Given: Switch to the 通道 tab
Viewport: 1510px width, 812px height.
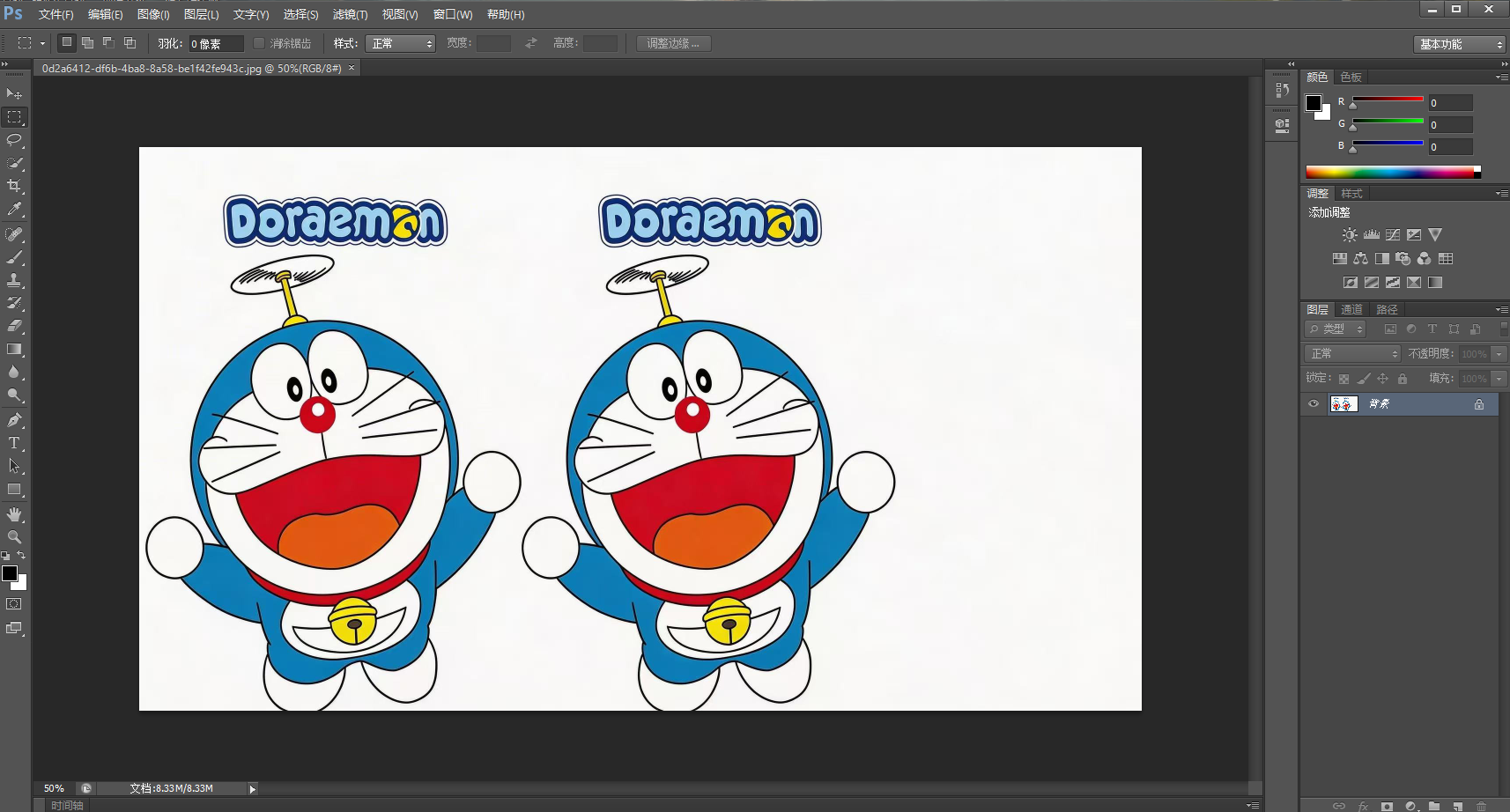Looking at the screenshot, I should (x=1351, y=309).
